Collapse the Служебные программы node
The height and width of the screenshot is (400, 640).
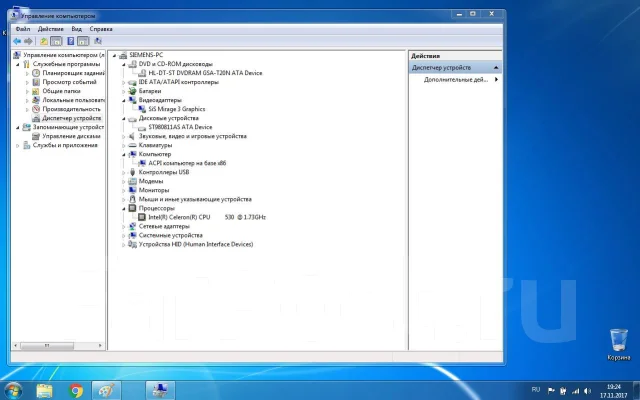18,64
